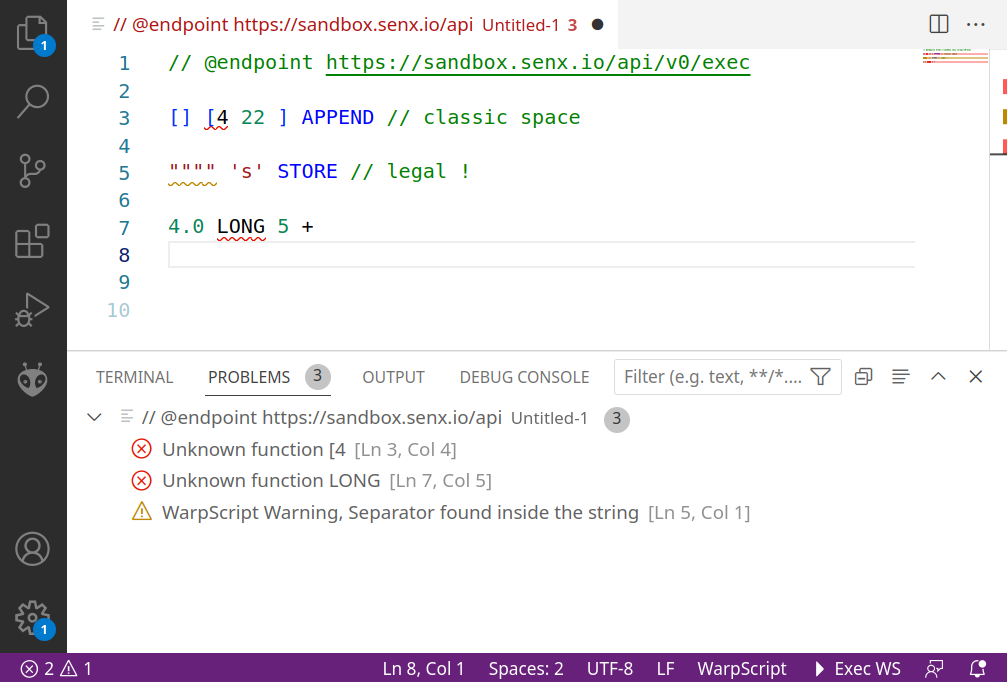The height and width of the screenshot is (682, 1007).
Task: Close the bottom panel
Action: tap(976, 377)
